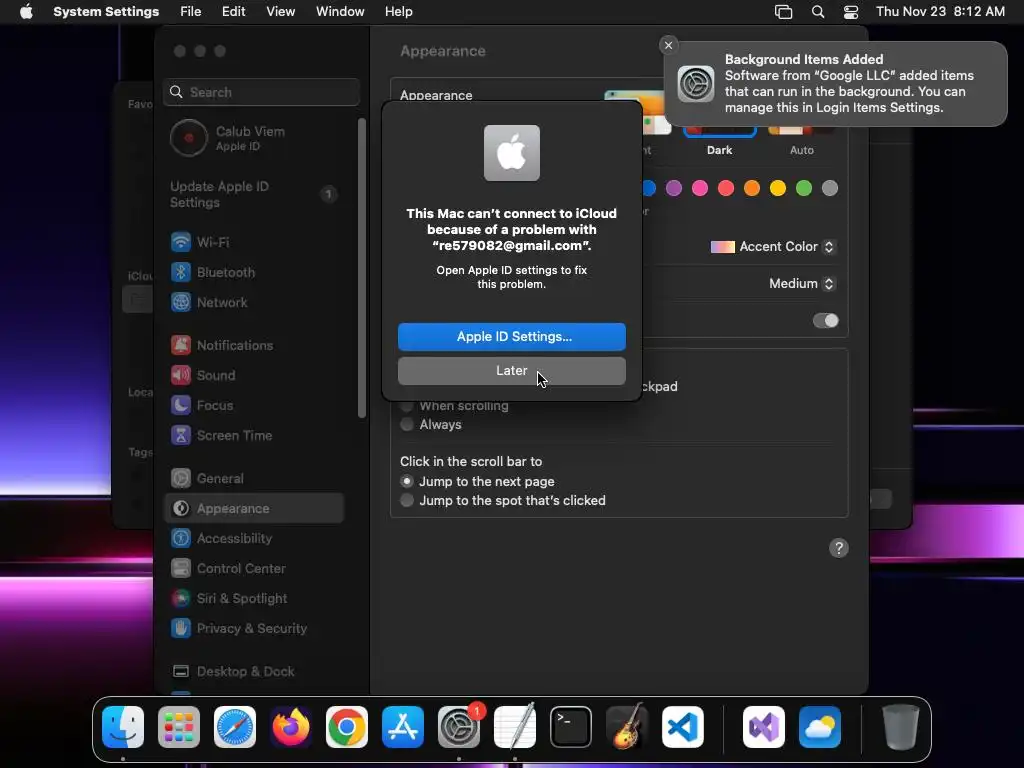Select 'Jump to the spot that's clicked'

(407, 500)
